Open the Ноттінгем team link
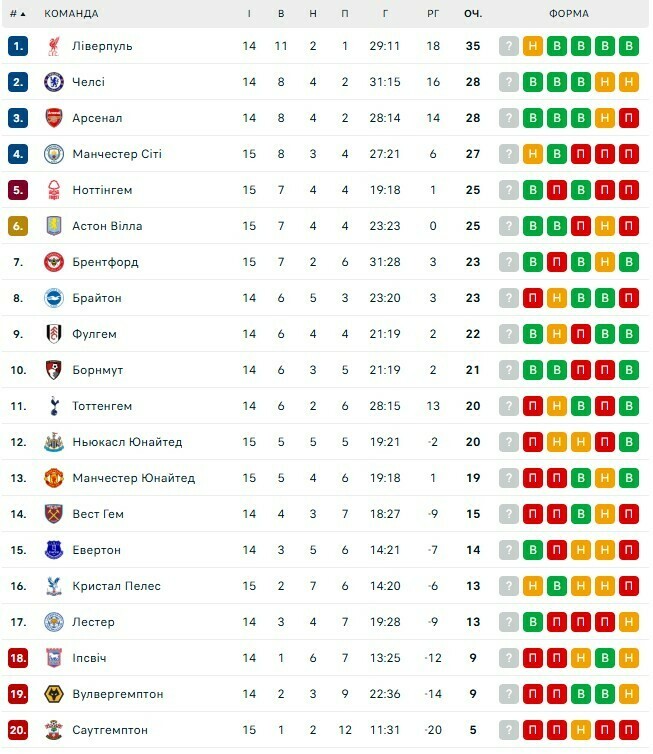 tap(102, 190)
